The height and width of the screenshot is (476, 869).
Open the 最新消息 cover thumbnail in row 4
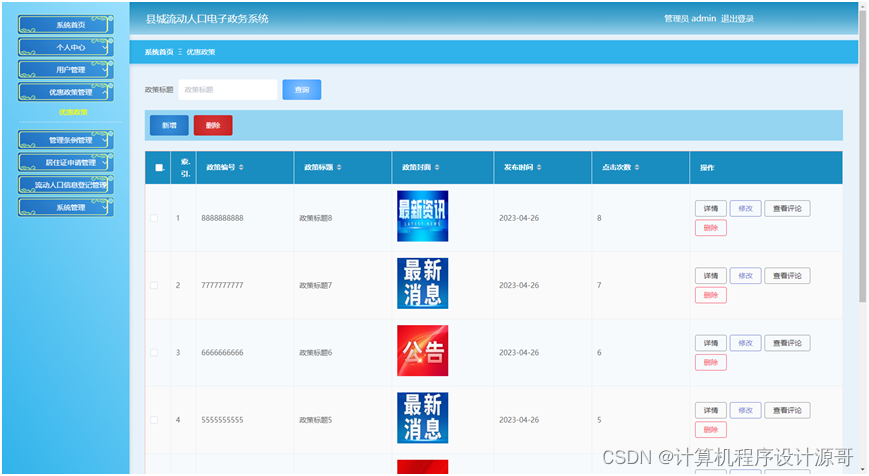[422, 418]
